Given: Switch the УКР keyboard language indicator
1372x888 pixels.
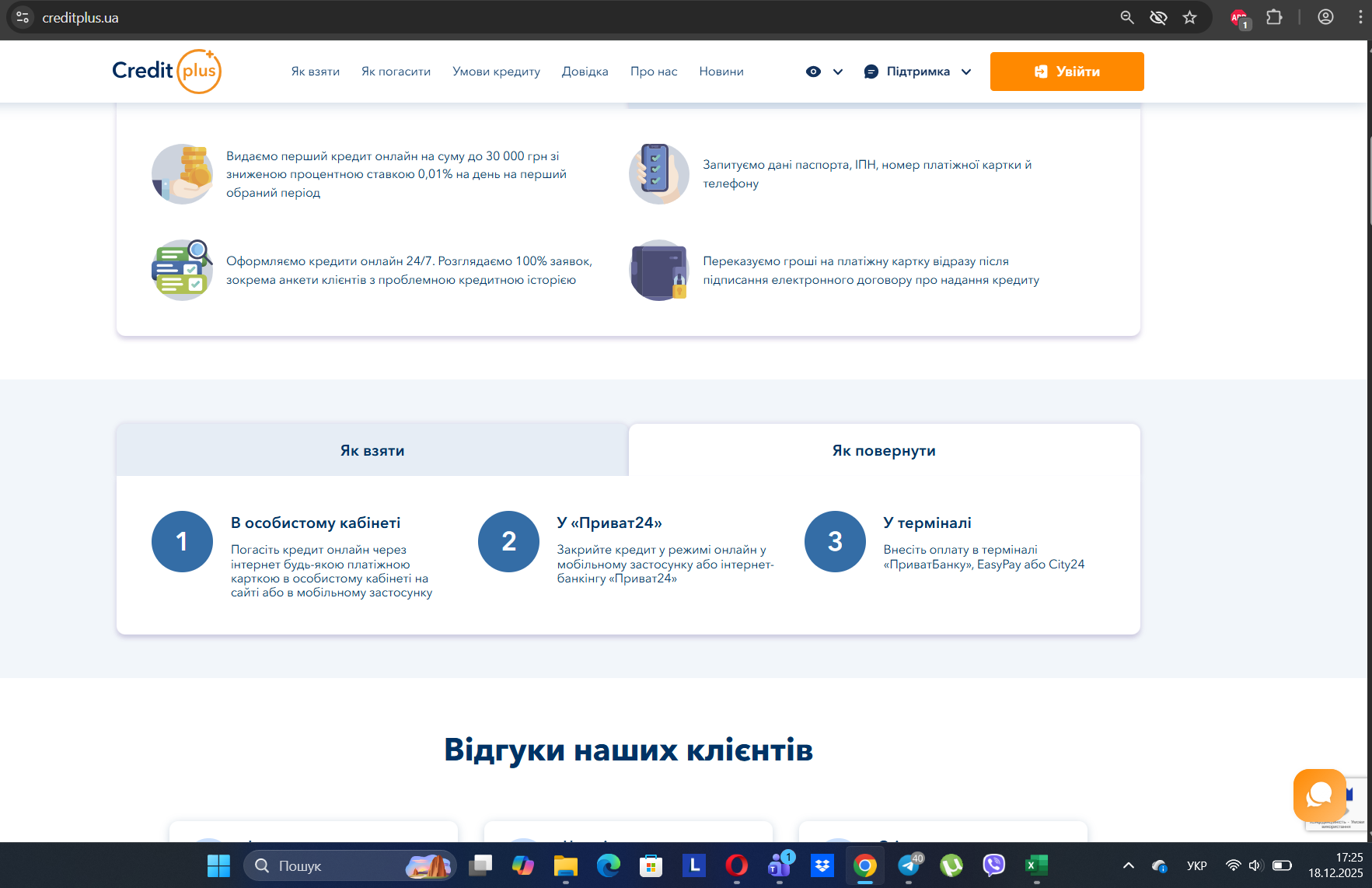Looking at the screenshot, I should coord(1196,865).
